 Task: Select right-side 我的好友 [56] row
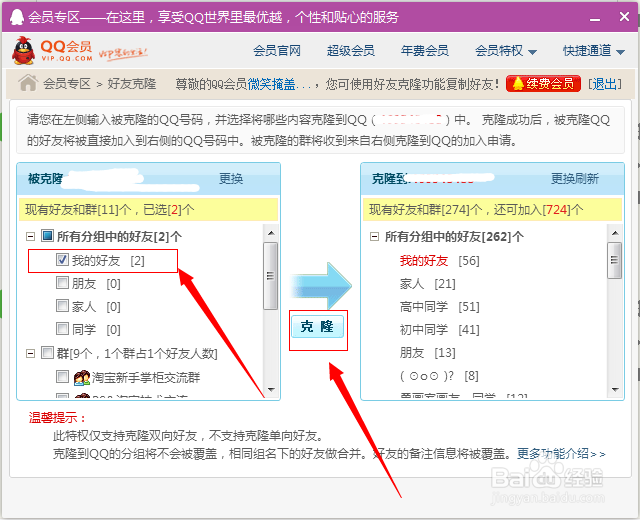pyautogui.click(x=439, y=260)
